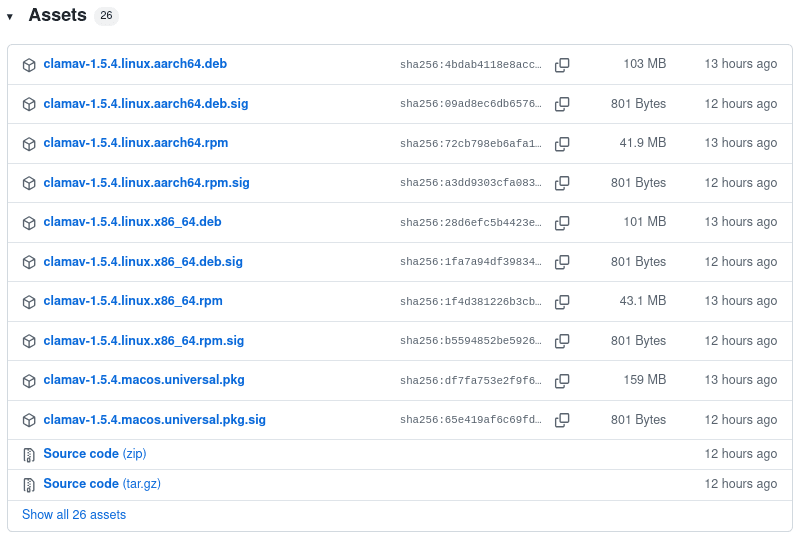Screen dimensions: 799x541
Task: Click hash text sha256:09ad8ec6db6576…
Action: [470, 103]
